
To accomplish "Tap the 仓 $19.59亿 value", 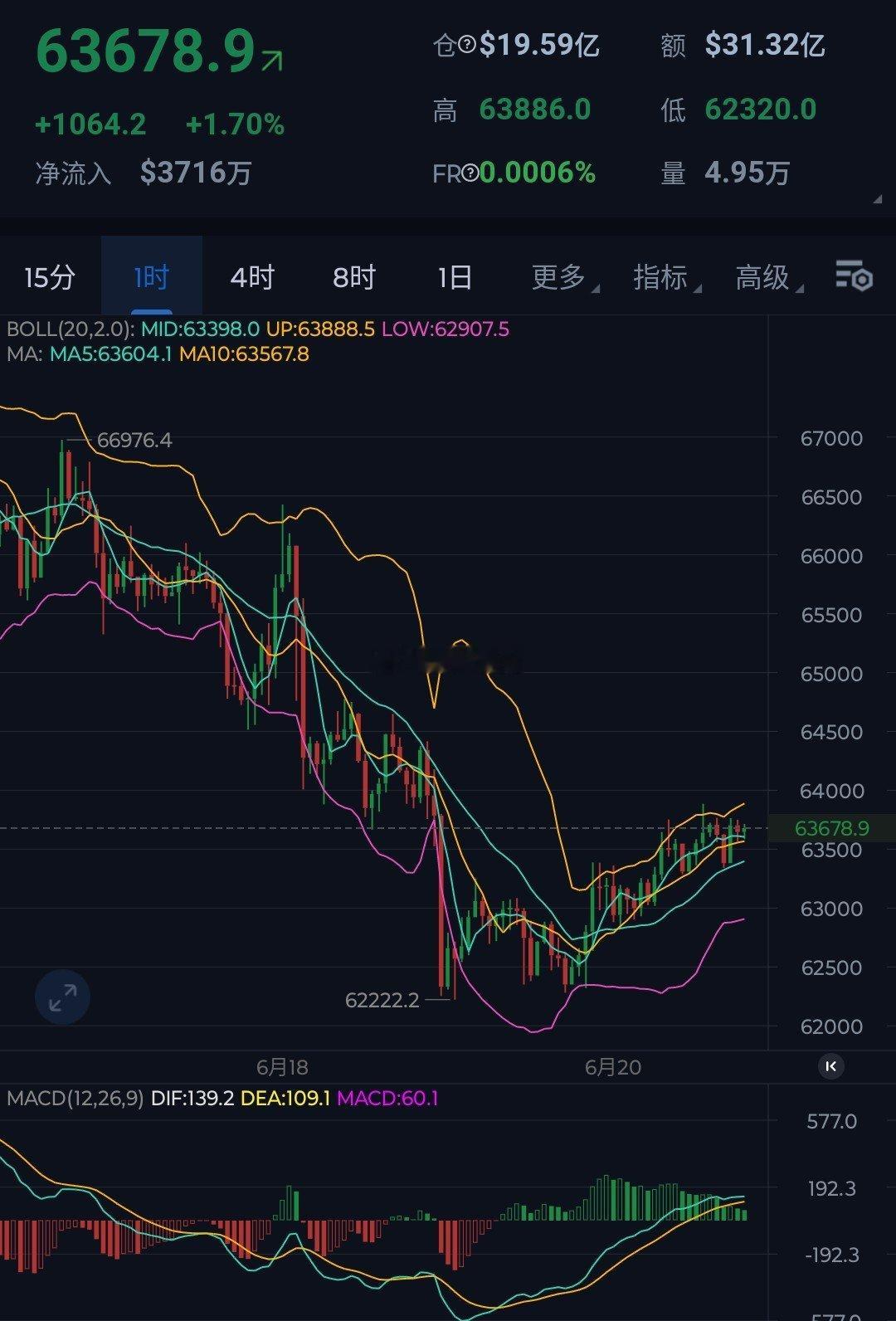I will pyautogui.click(x=539, y=45).
